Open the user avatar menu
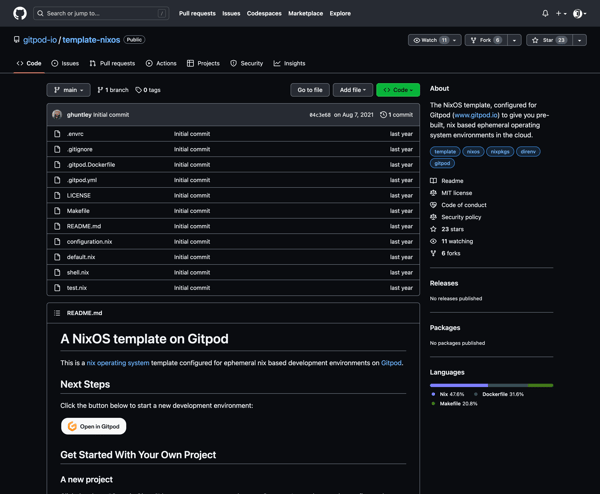This screenshot has height=494, width=600. tap(579, 13)
